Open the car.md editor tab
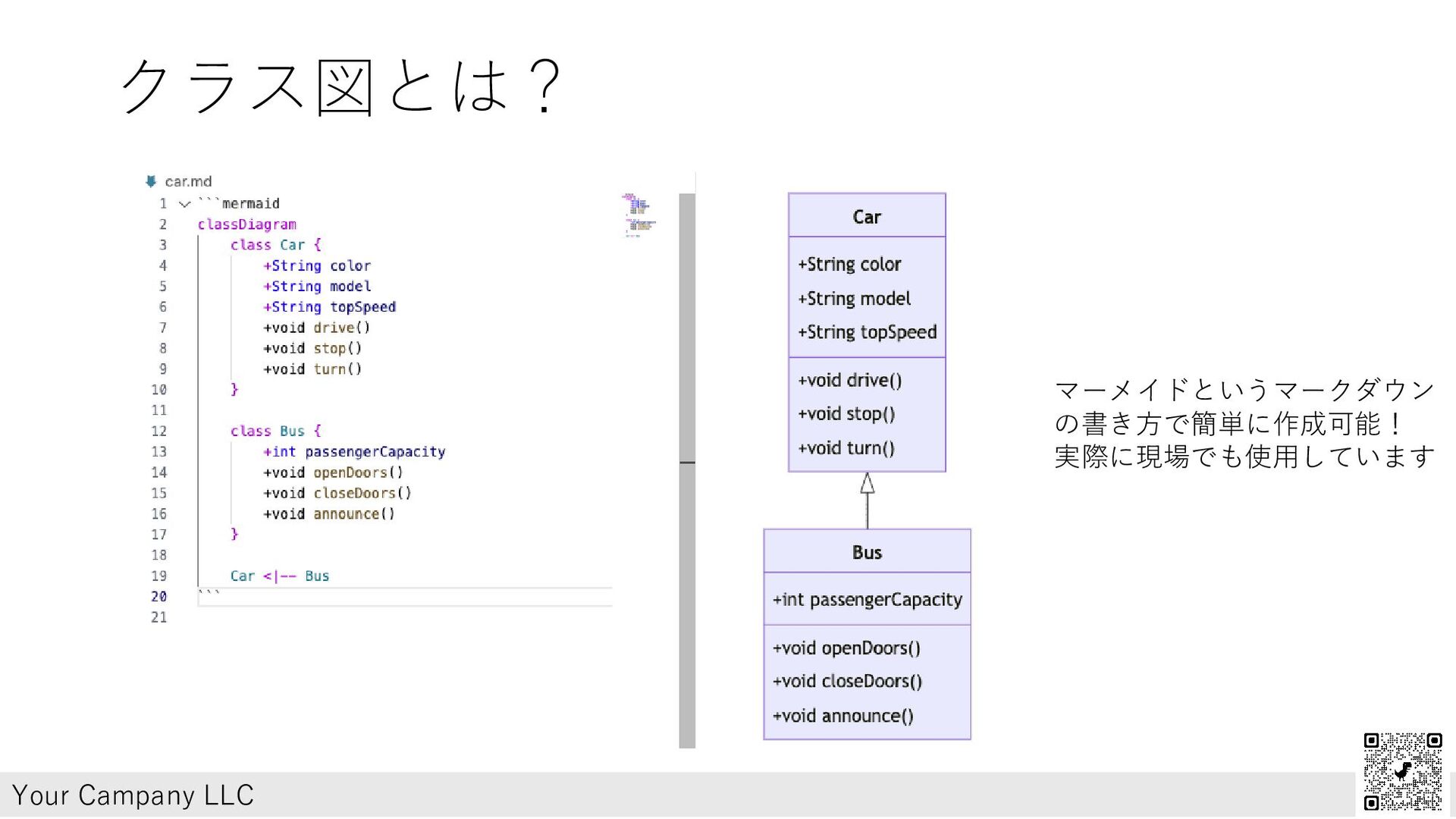This screenshot has height=819, width=1456. click(187, 182)
